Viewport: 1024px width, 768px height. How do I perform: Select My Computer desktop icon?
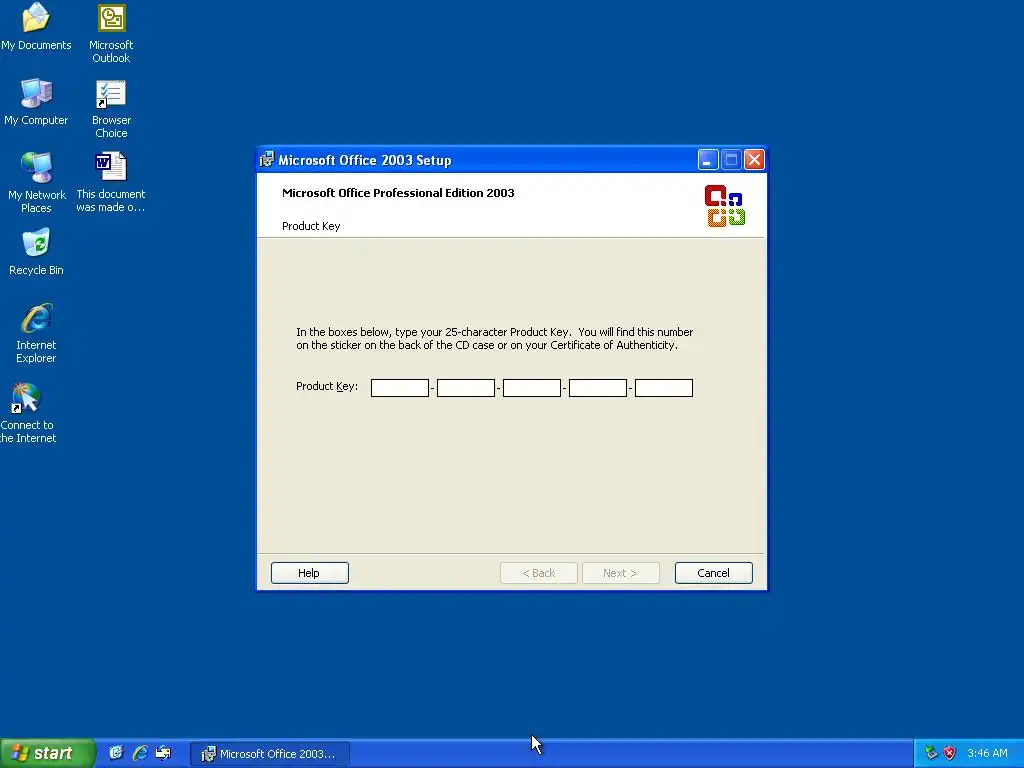point(36,101)
